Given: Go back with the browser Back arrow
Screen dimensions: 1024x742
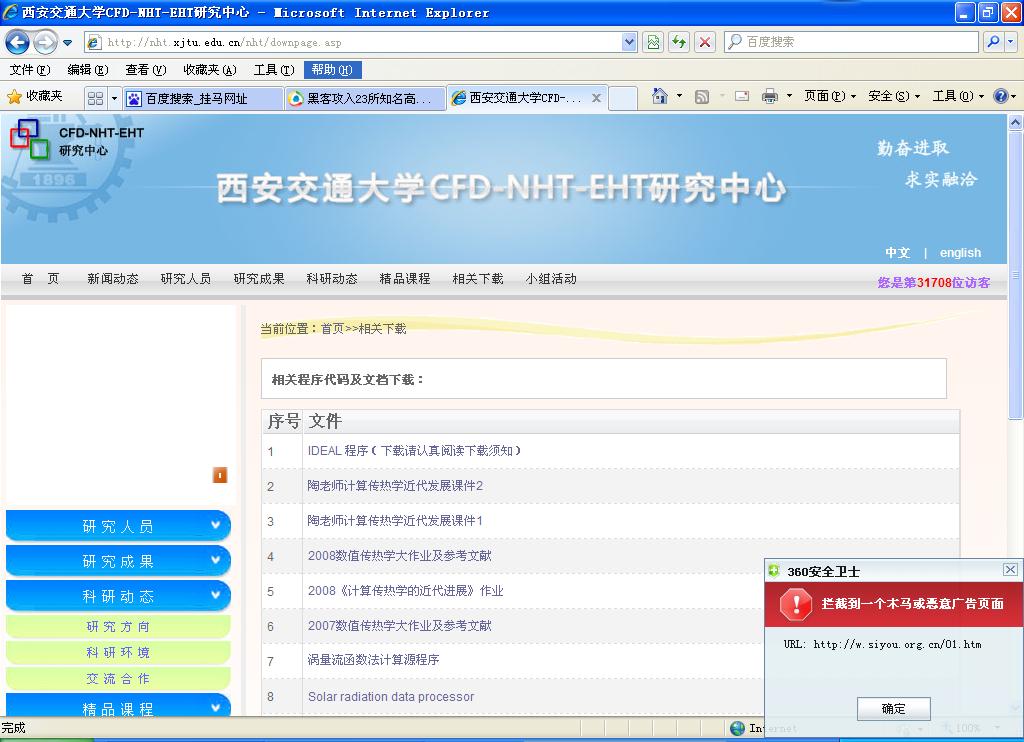Looking at the screenshot, I should tap(17, 42).
